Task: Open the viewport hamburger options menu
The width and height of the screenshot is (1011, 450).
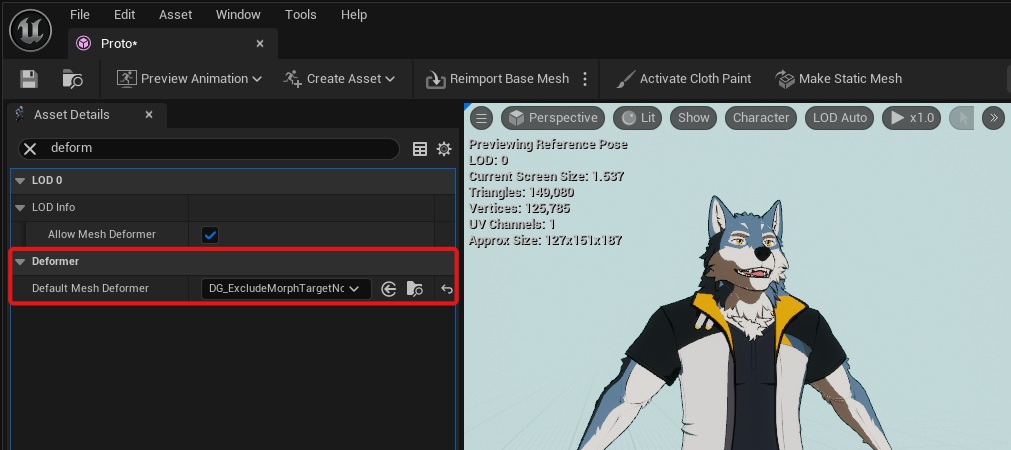Action: click(482, 118)
